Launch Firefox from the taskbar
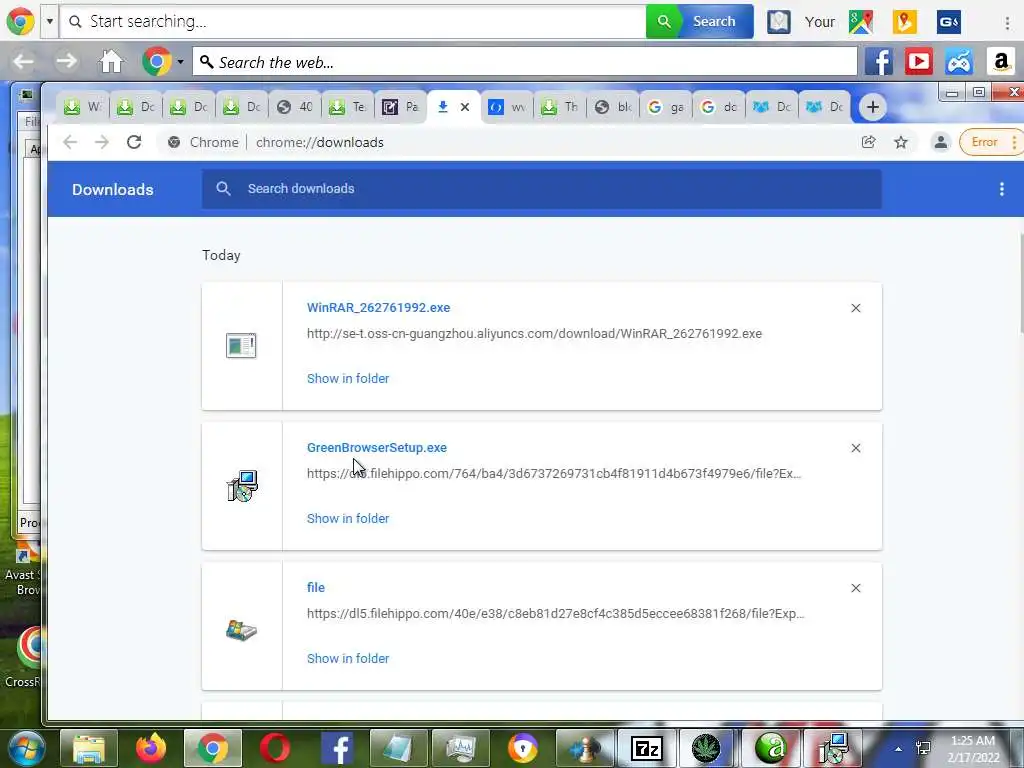The height and width of the screenshot is (768, 1024). click(151, 748)
